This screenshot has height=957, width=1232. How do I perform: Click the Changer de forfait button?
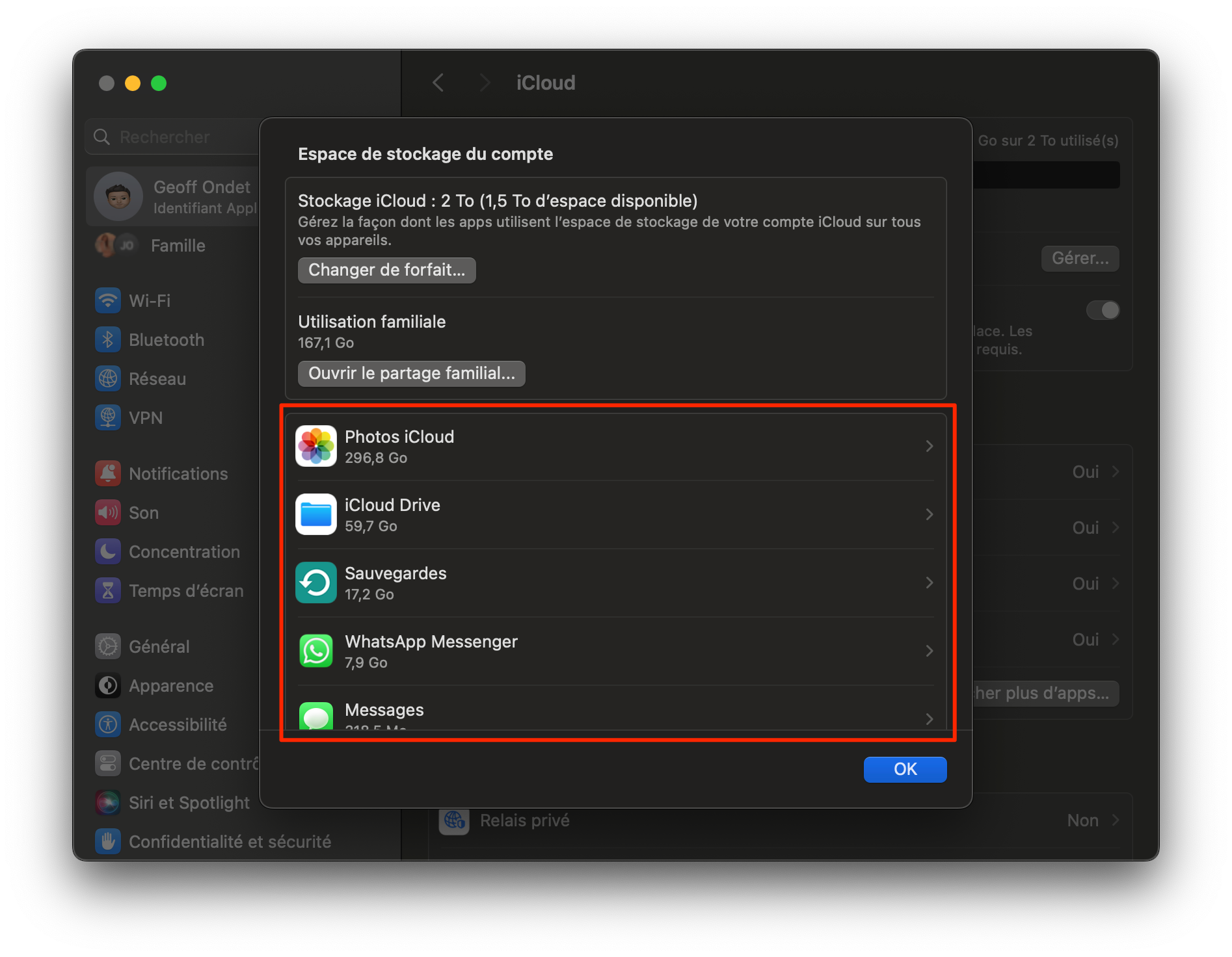click(387, 270)
